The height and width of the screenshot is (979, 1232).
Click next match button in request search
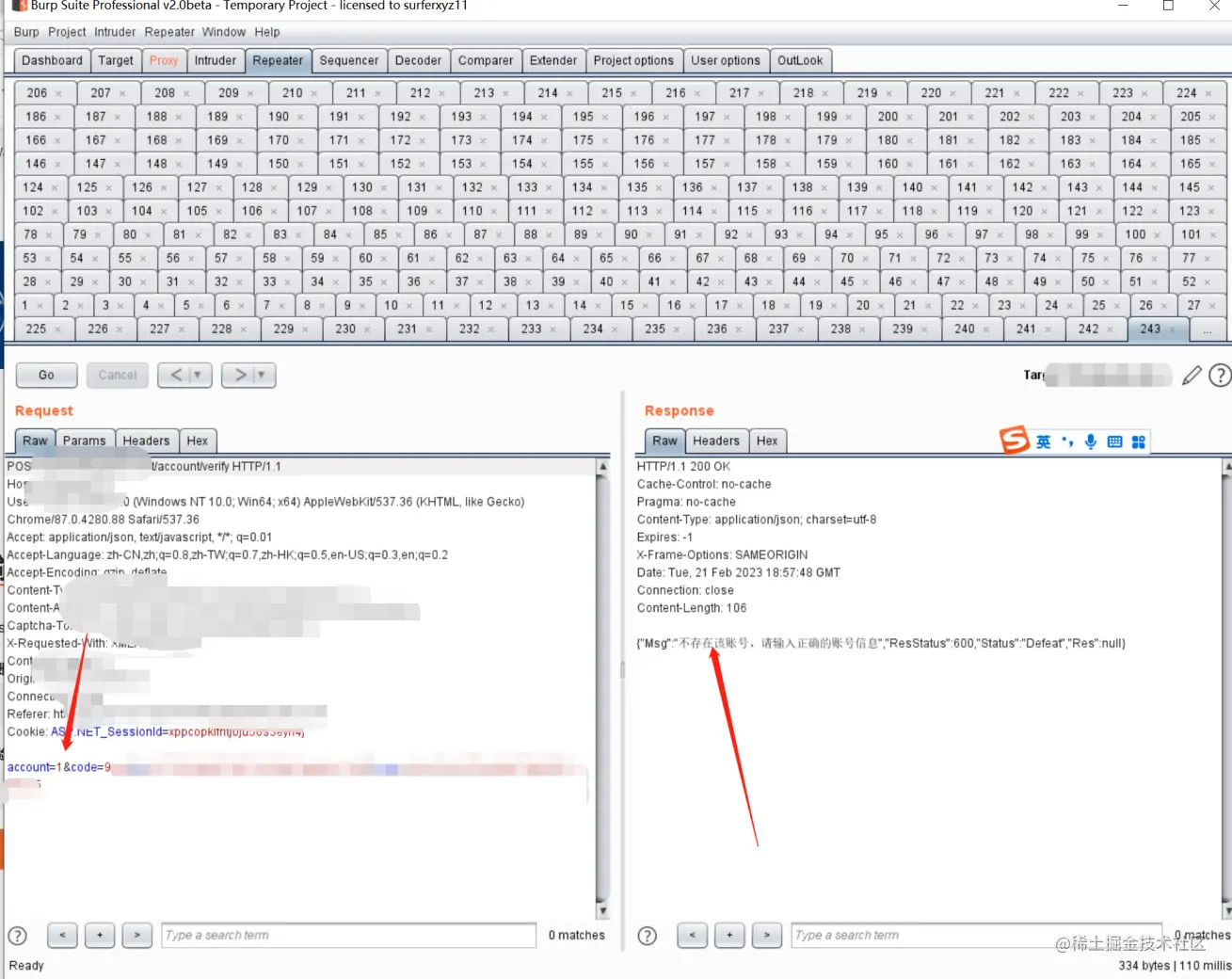pos(137,935)
